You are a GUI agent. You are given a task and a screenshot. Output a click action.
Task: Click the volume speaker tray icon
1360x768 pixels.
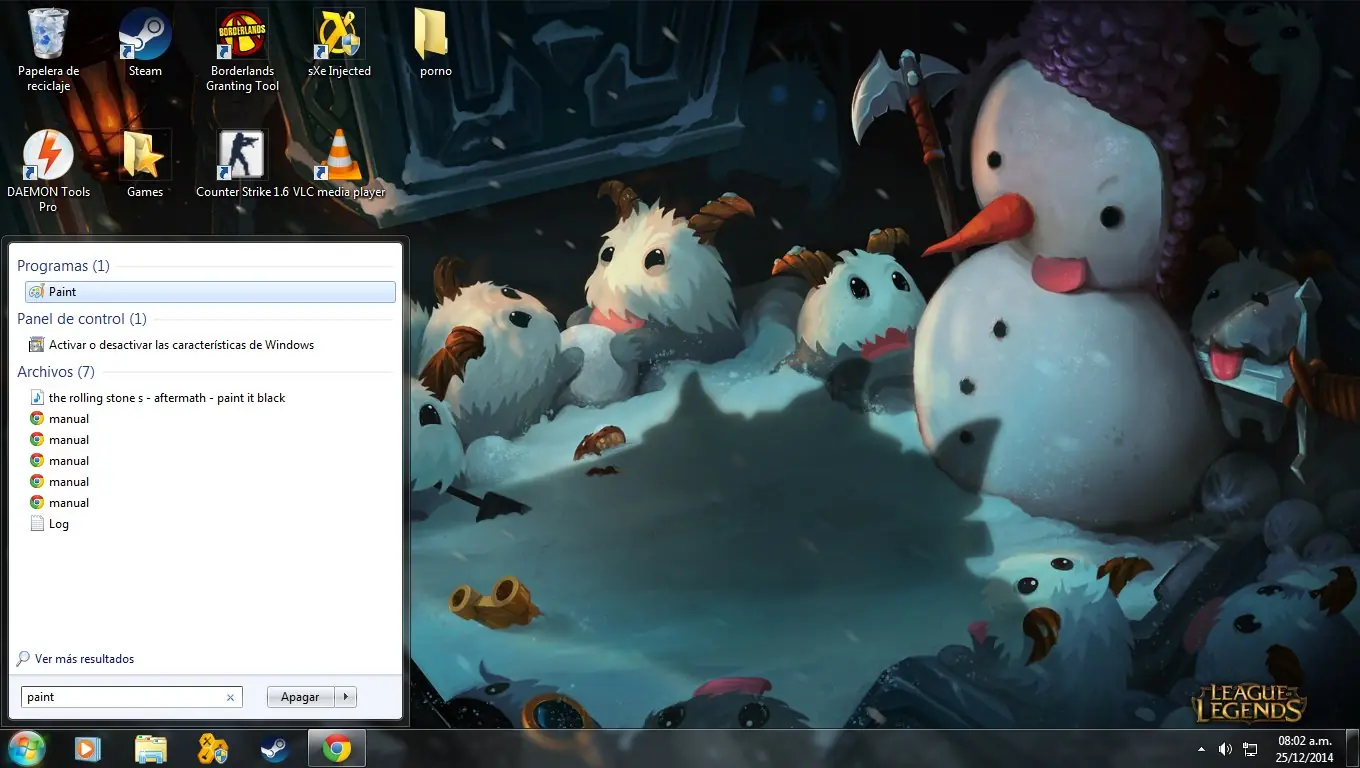click(x=1225, y=748)
